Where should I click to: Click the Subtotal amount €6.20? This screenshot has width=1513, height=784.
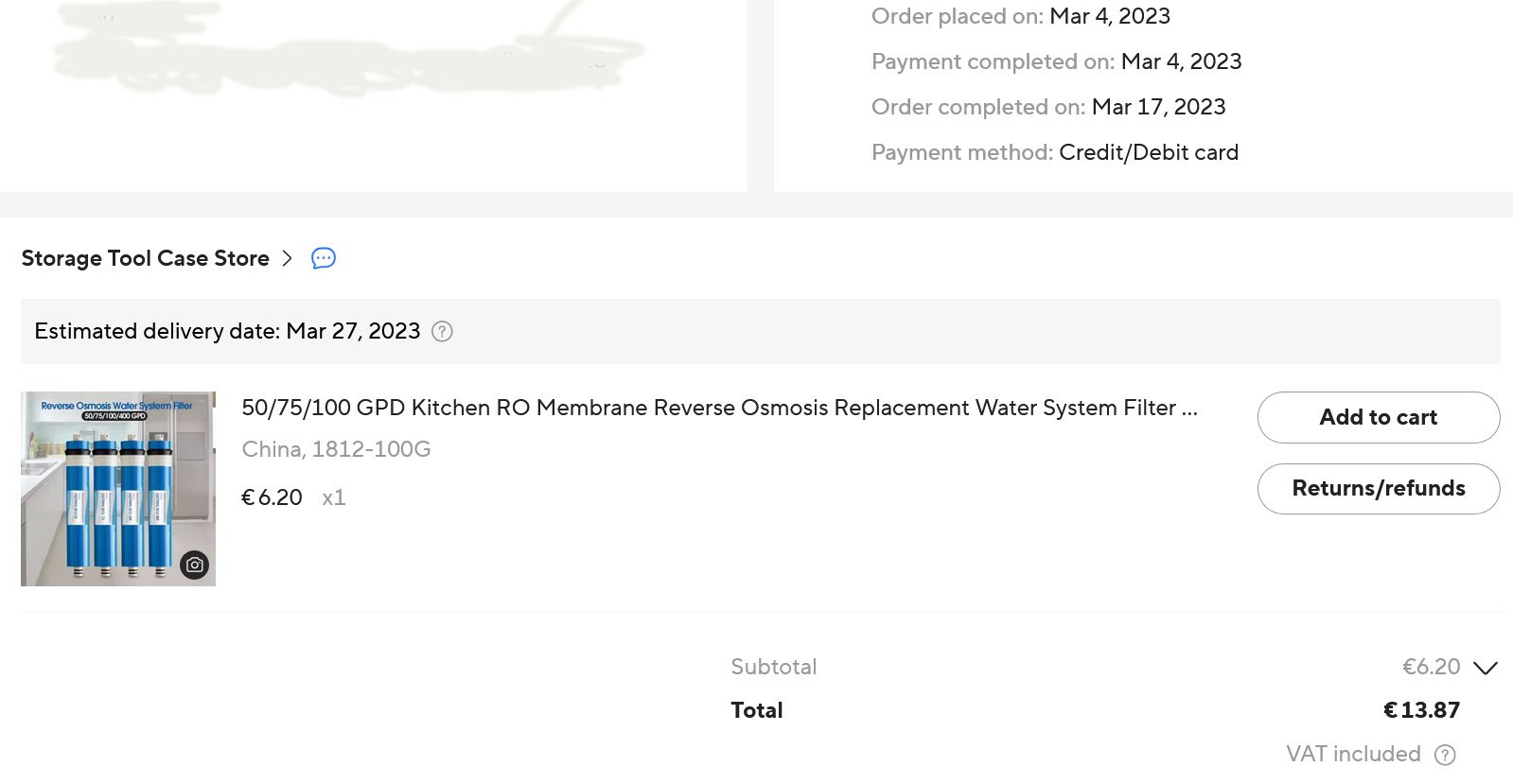[1431, 667]
